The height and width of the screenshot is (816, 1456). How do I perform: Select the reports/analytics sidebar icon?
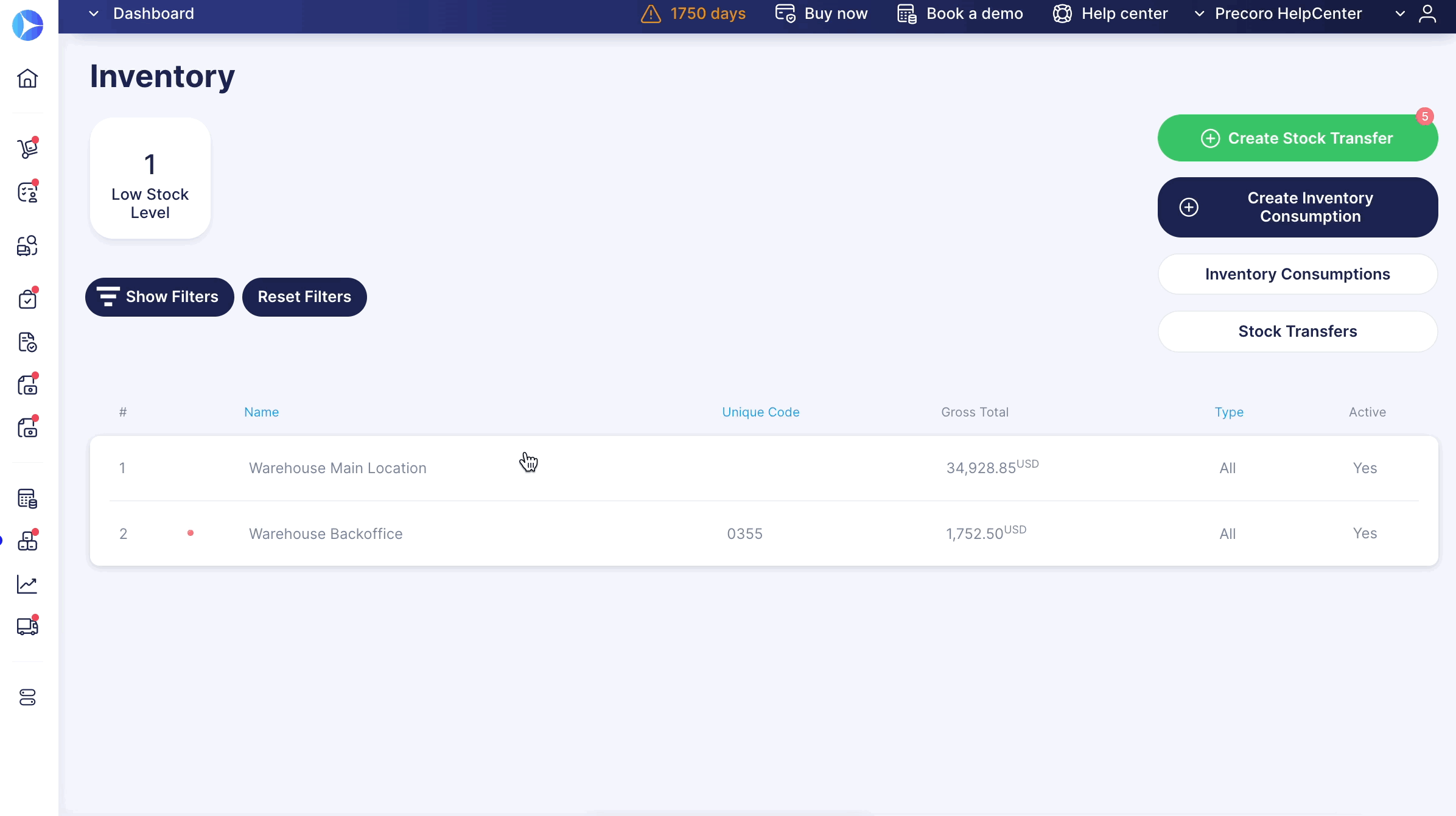click(27, 584)
